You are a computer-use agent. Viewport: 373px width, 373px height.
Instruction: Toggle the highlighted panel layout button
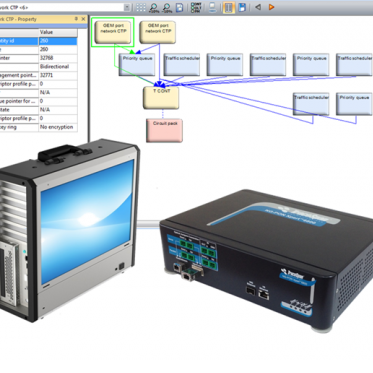[x=228, y=7]
